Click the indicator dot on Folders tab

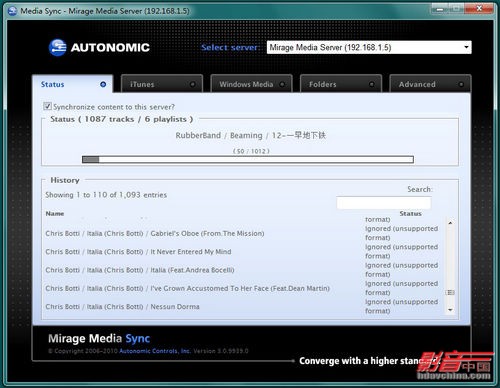point(372,84)
